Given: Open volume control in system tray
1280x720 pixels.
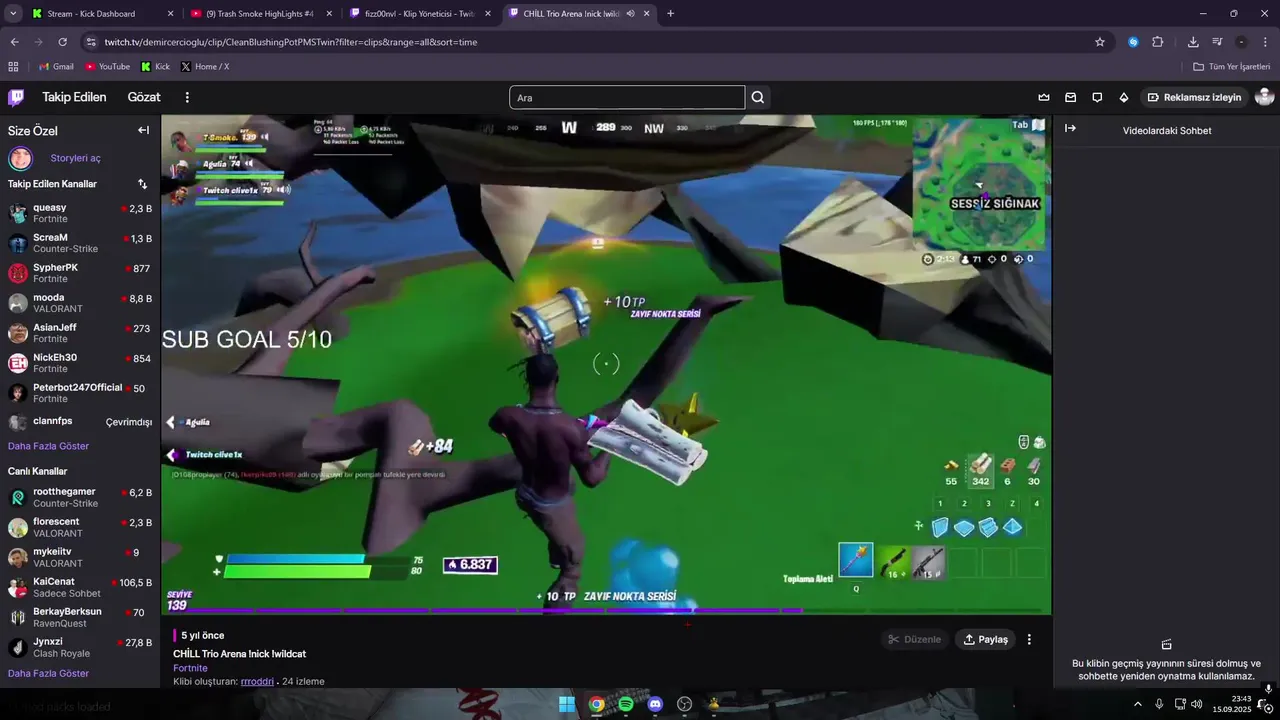Looking at the screenshot, I should [x=1197, y=704].
